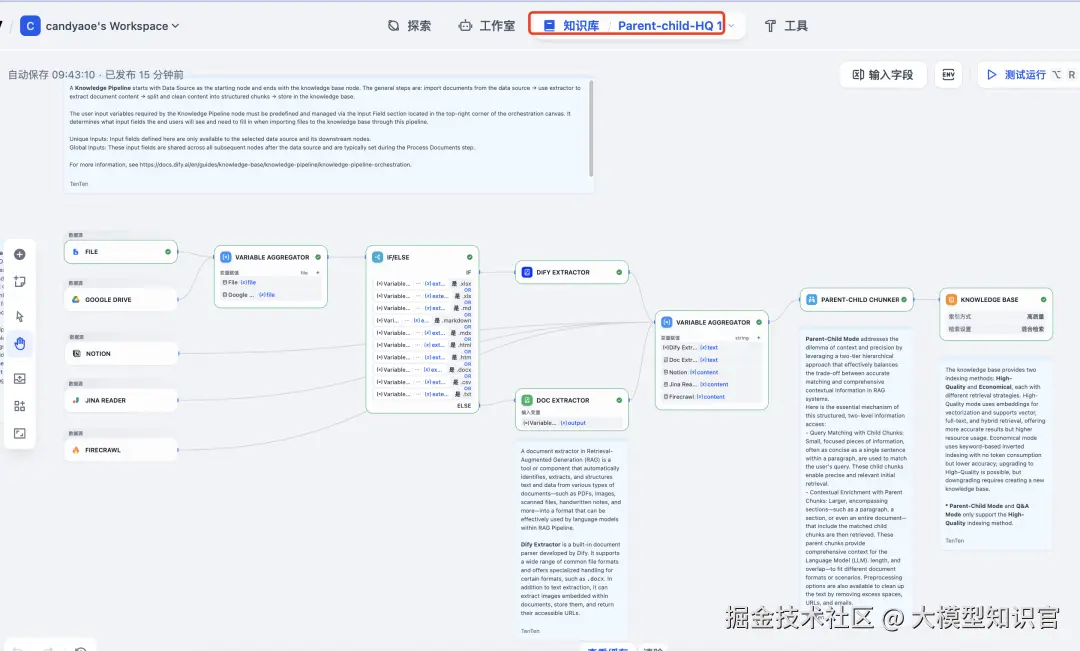Open the 工作室 tab
This screenshot has height=651, width=1080.
(x=486, y=25)
